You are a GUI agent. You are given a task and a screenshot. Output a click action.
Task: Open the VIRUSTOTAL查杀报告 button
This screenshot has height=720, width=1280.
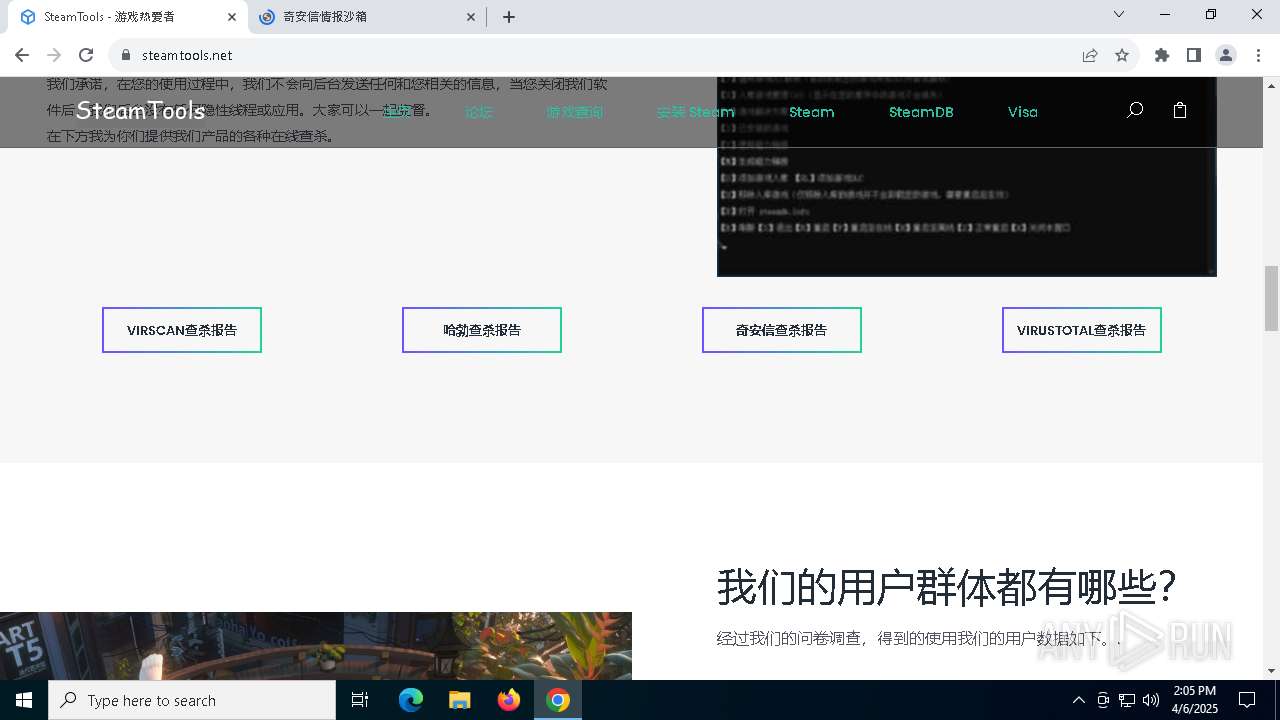click(1082, 330)
